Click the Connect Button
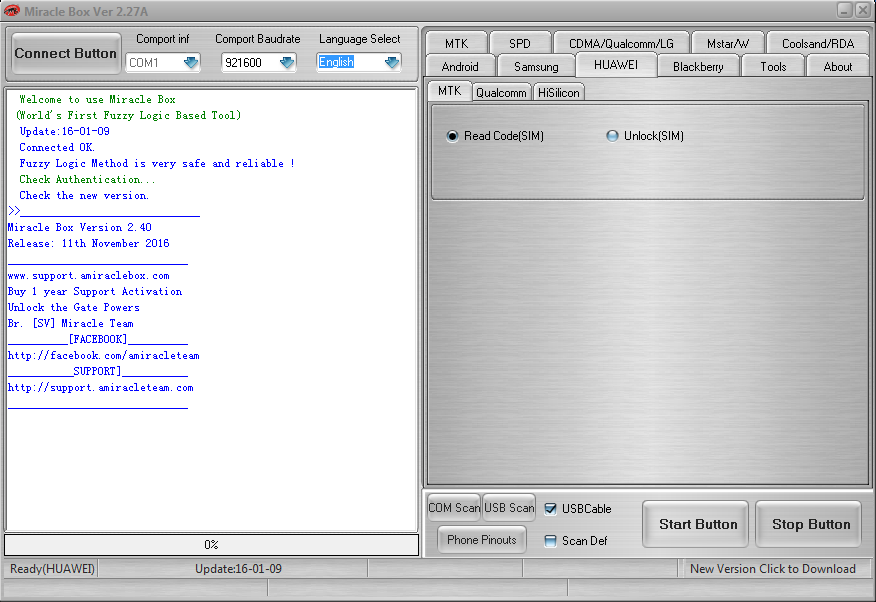876x602 pixels. 66,54
